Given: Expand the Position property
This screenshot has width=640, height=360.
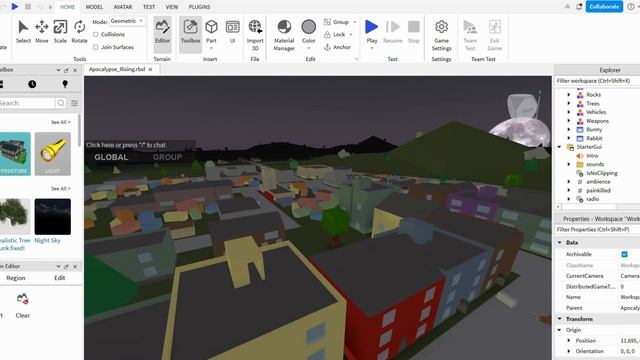Looking at the screenshot, I should pos(569,340).
